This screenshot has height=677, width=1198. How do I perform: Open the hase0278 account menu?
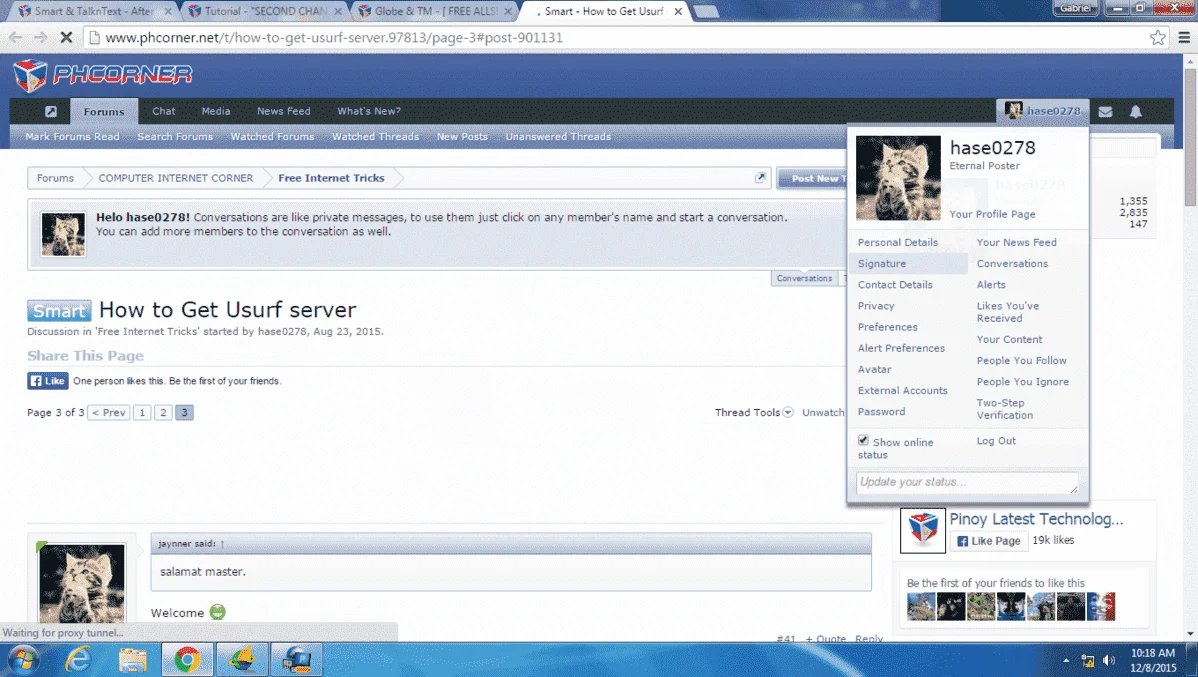(1042, 111)
